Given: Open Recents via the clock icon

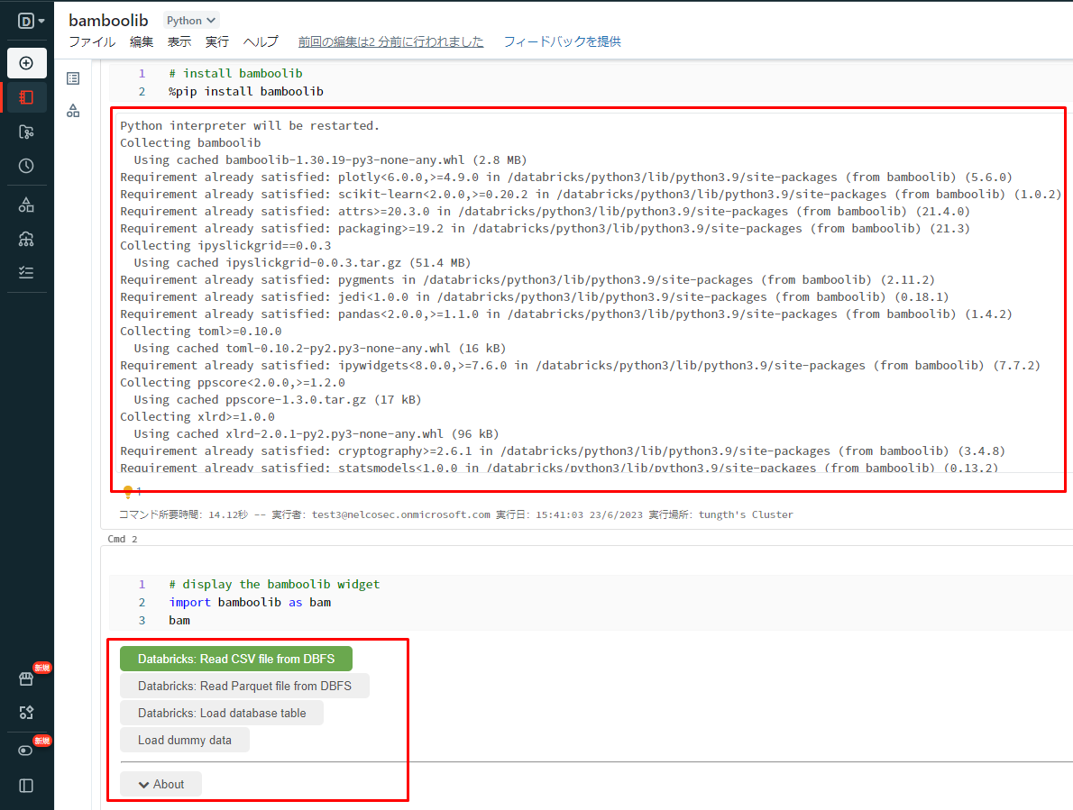Looking at the screenshot, I should [x=27, y=166].
